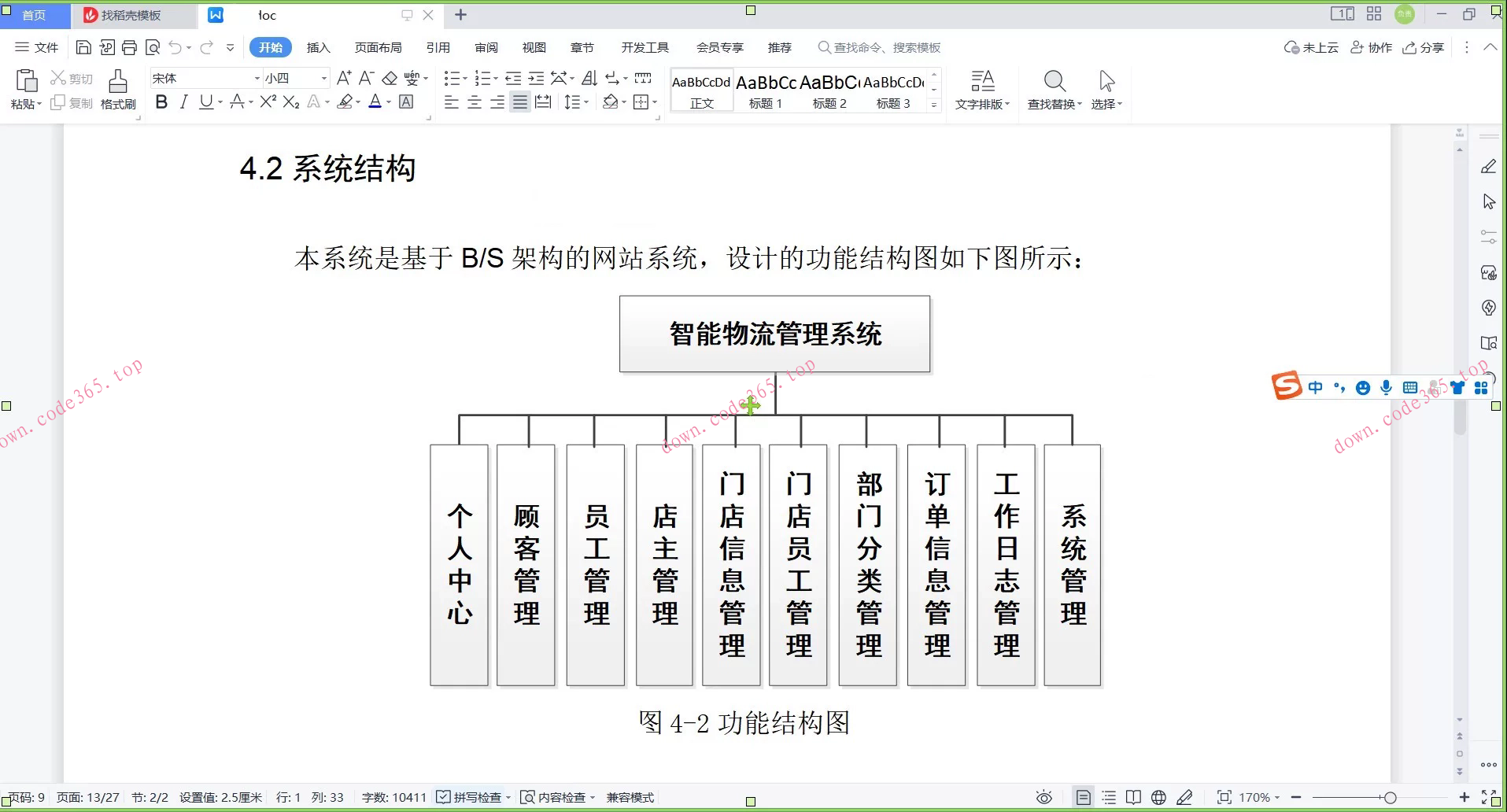The image size is (1507, 812).
Task: Click the Save document icon
Action: [83, 47]
